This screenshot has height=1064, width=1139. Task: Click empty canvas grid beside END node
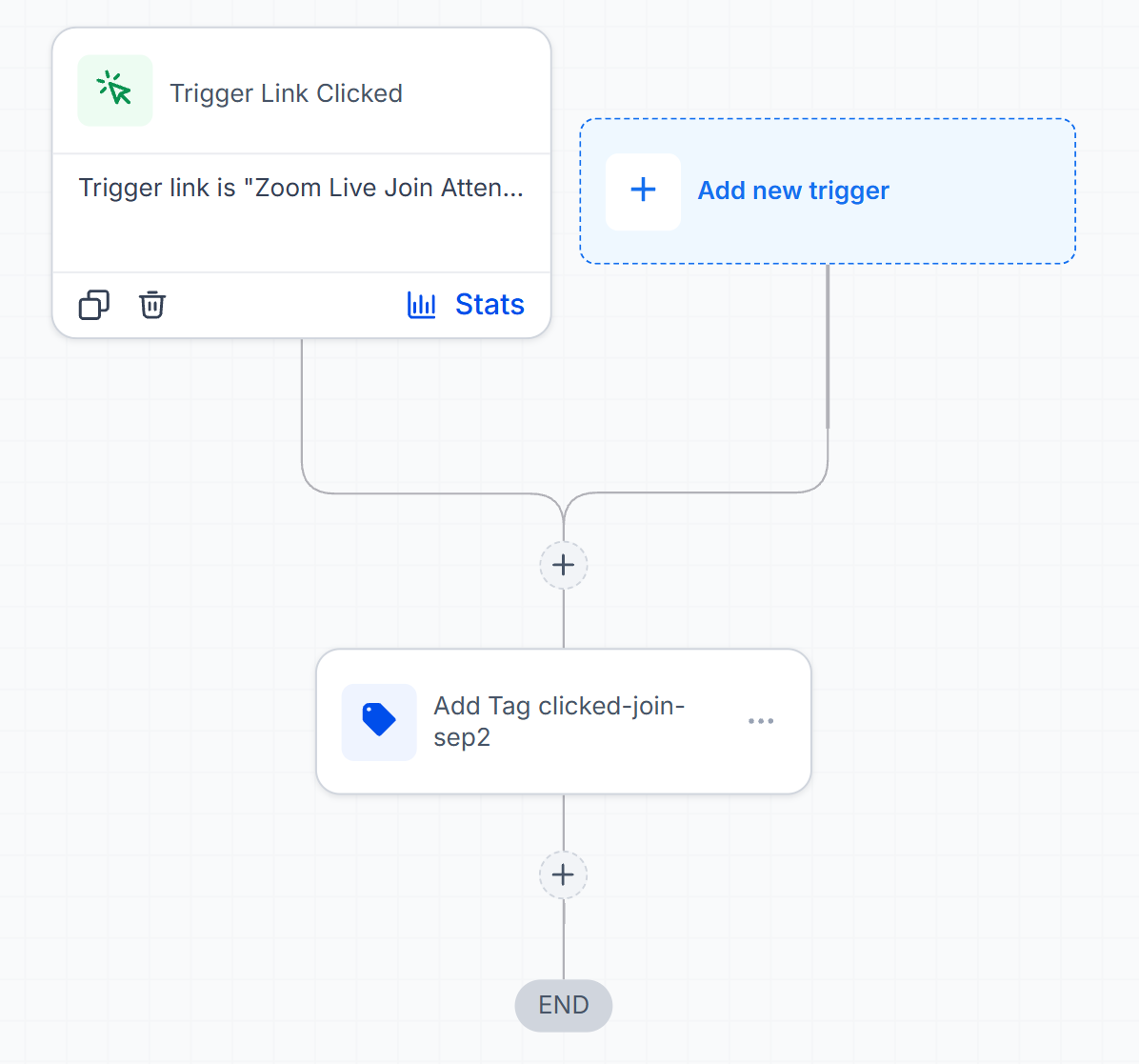(799, 1005)
